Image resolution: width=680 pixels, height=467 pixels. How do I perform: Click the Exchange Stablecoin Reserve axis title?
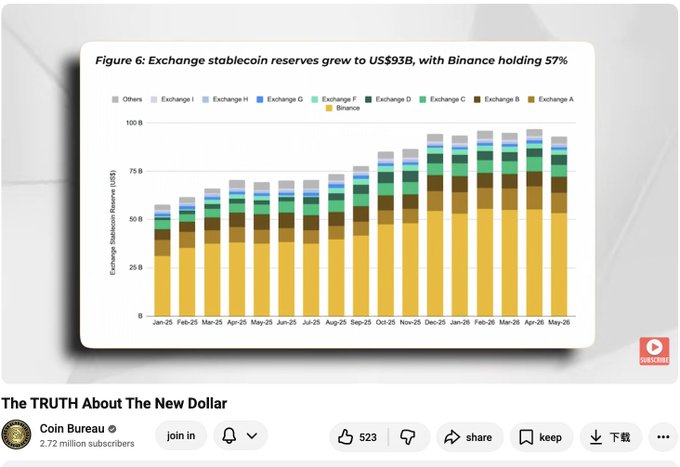113,222
